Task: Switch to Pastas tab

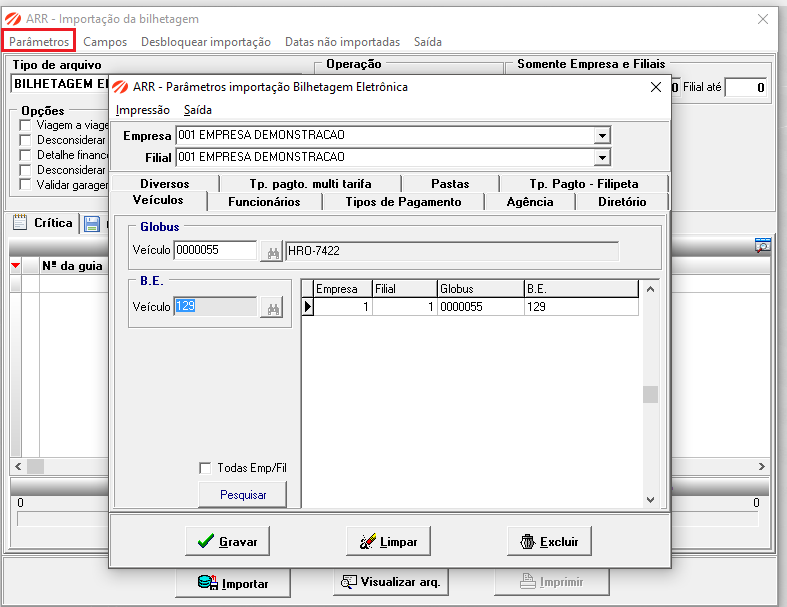Action: tap(450, 184)
